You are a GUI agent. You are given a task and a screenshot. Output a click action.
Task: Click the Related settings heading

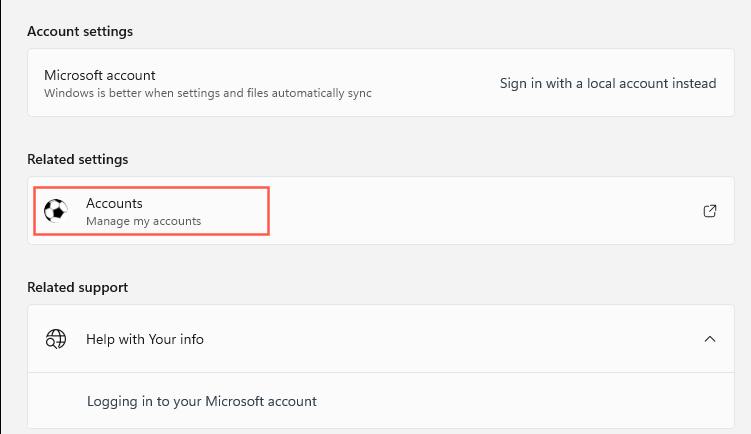[x=78, y=159]
